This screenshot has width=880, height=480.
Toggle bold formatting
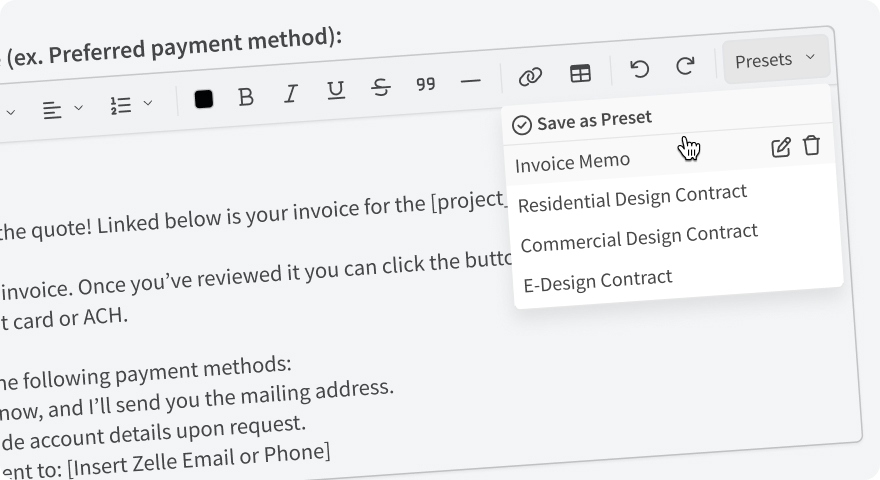point(246,97)
